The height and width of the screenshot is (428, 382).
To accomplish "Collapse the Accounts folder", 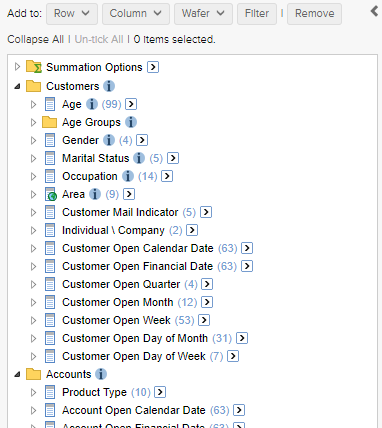I will pos(18,374).
